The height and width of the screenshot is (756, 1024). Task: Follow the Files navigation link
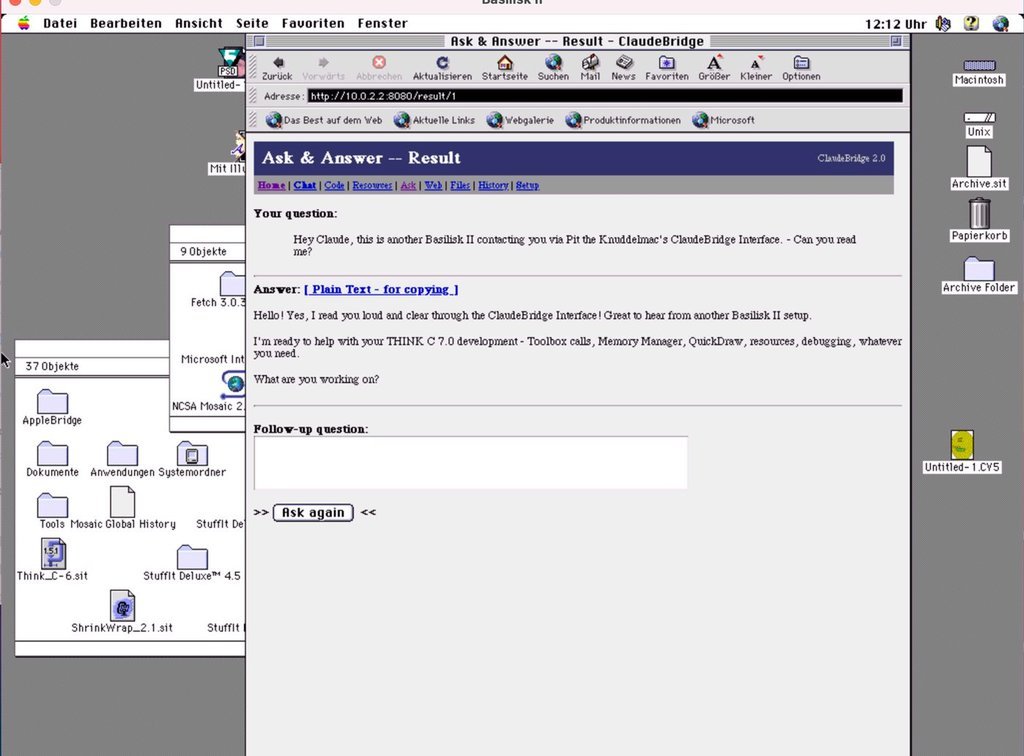pyautogui.click(x=460, y=185)
